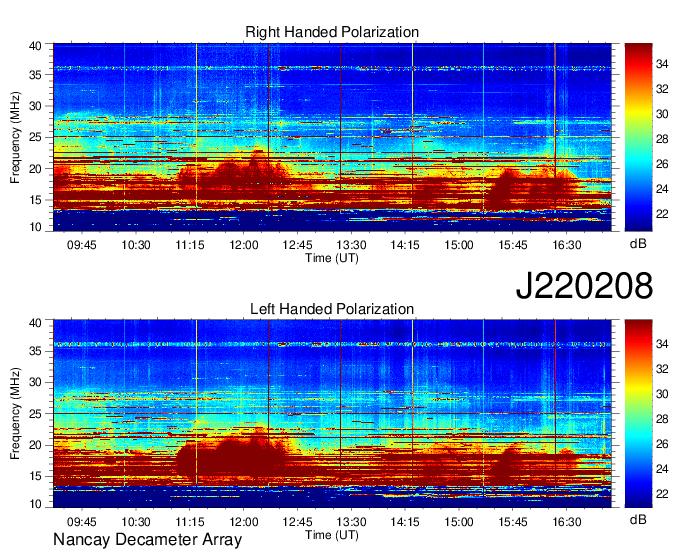Click '14:15' time tick of Right Handed plot
Image resolution: width=680 pixels, height=552 pixels.
[405, 245]
